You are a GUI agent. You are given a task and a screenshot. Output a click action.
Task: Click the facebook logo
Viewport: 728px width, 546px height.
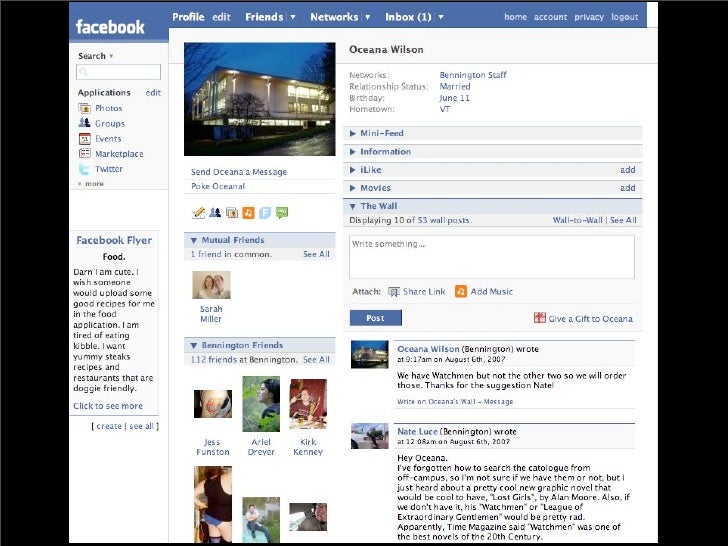pyautogui.click(x=110, y=26)
